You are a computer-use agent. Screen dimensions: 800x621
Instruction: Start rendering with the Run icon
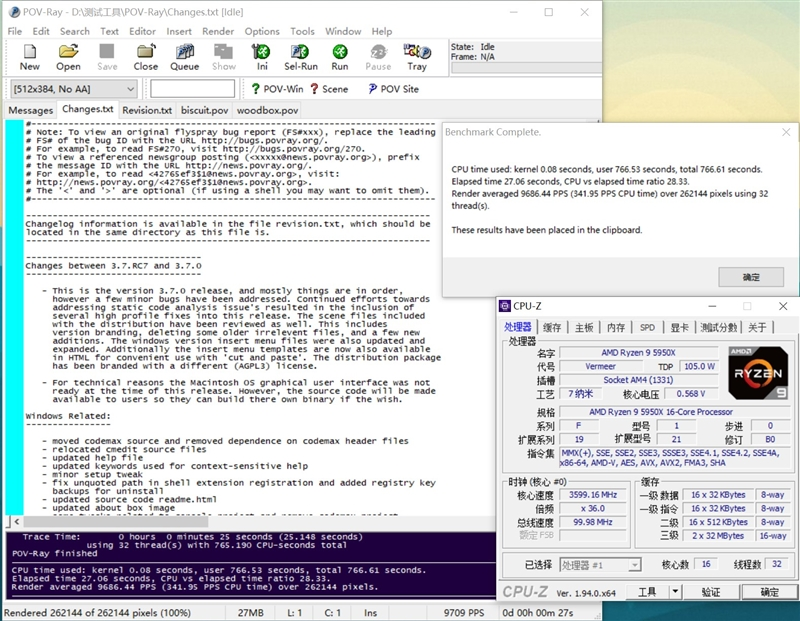point(340,52)
